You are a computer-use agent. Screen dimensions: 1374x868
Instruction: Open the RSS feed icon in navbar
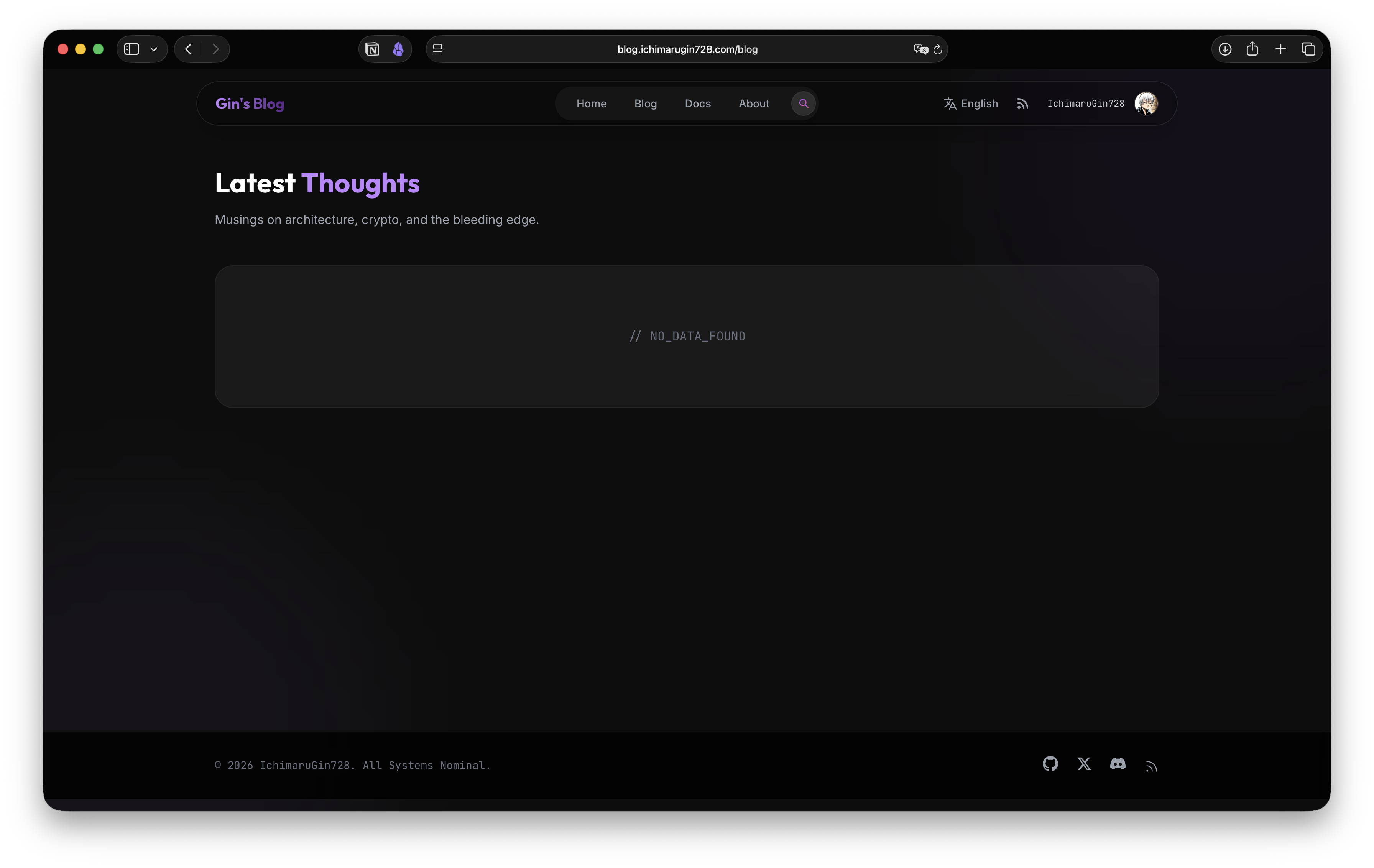[x=1022, y=103]
